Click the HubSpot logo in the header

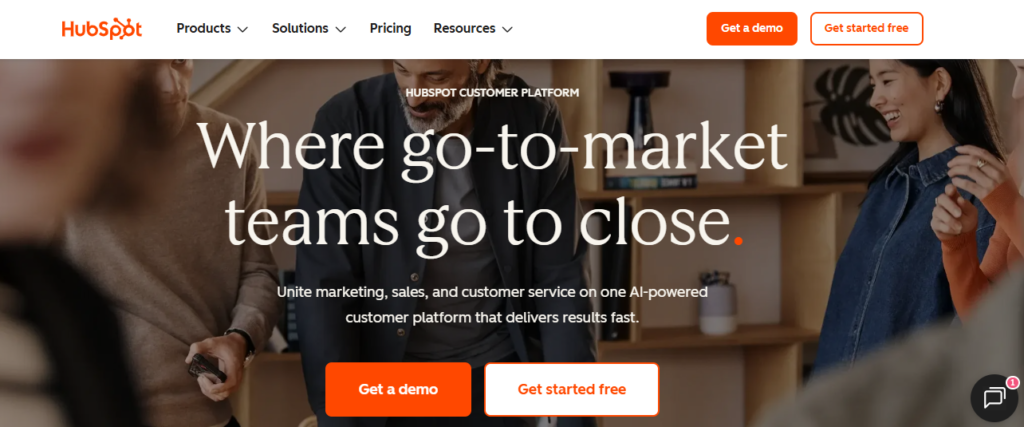(101, 29)
